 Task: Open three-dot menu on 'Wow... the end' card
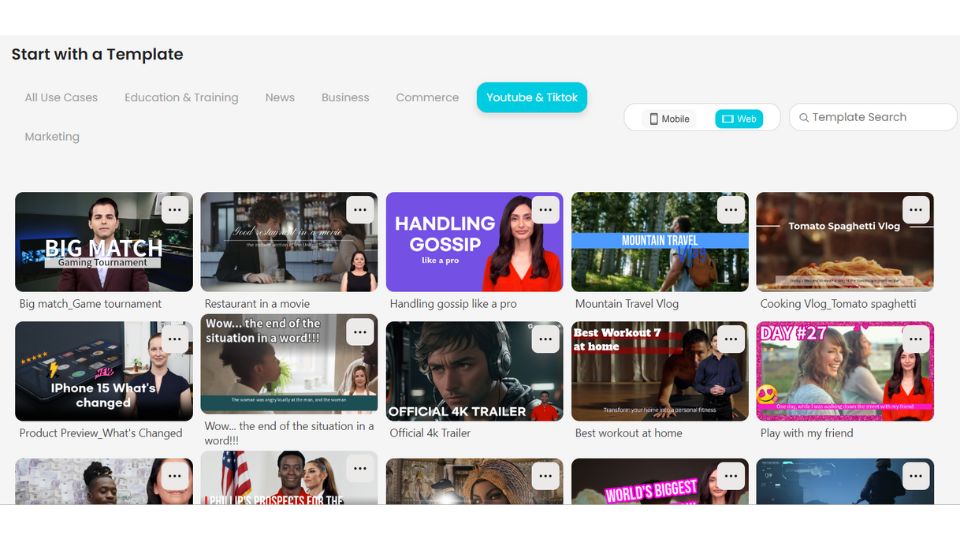pos(360,332)
